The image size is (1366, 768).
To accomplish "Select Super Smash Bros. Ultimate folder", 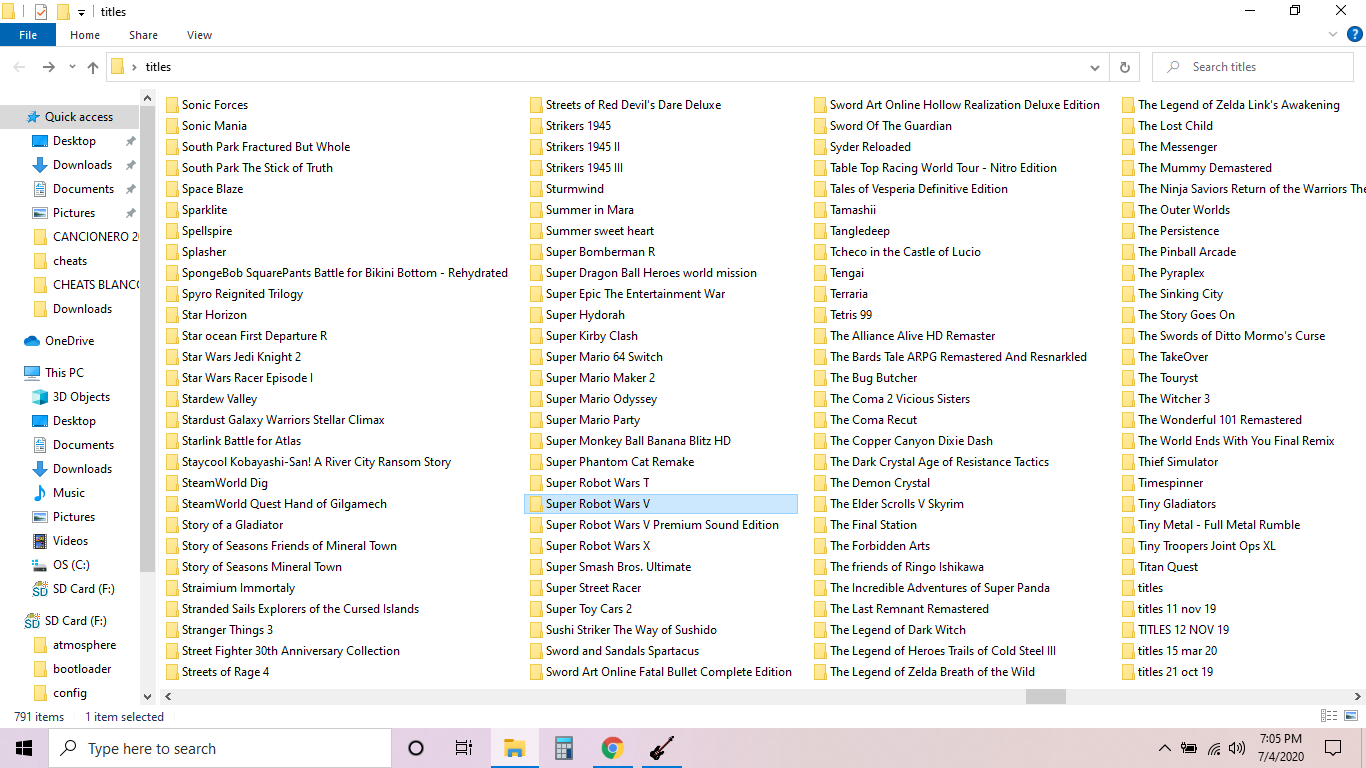I will [610, 567].
